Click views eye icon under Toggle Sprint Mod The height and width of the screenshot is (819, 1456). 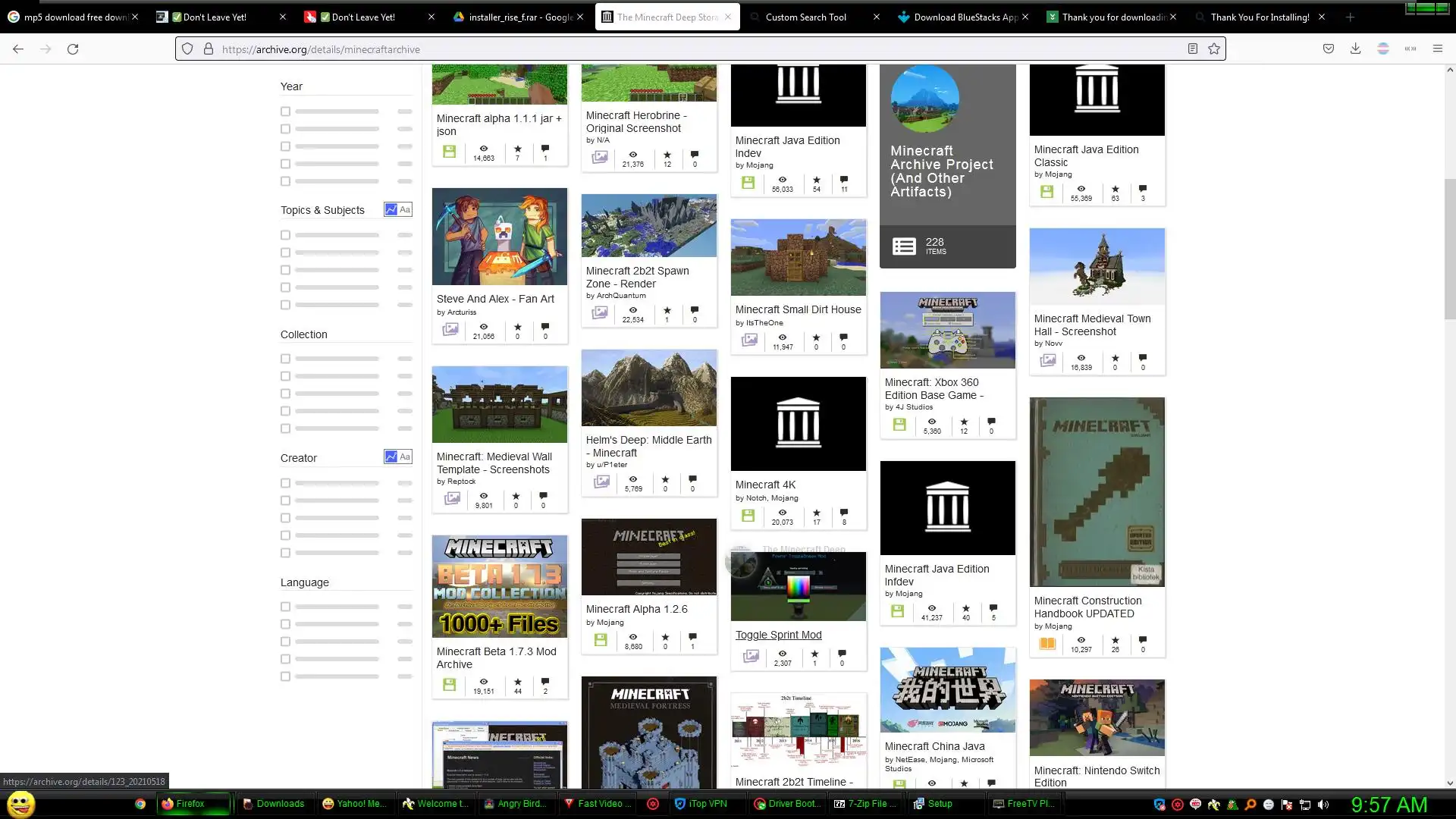(782, 654)
